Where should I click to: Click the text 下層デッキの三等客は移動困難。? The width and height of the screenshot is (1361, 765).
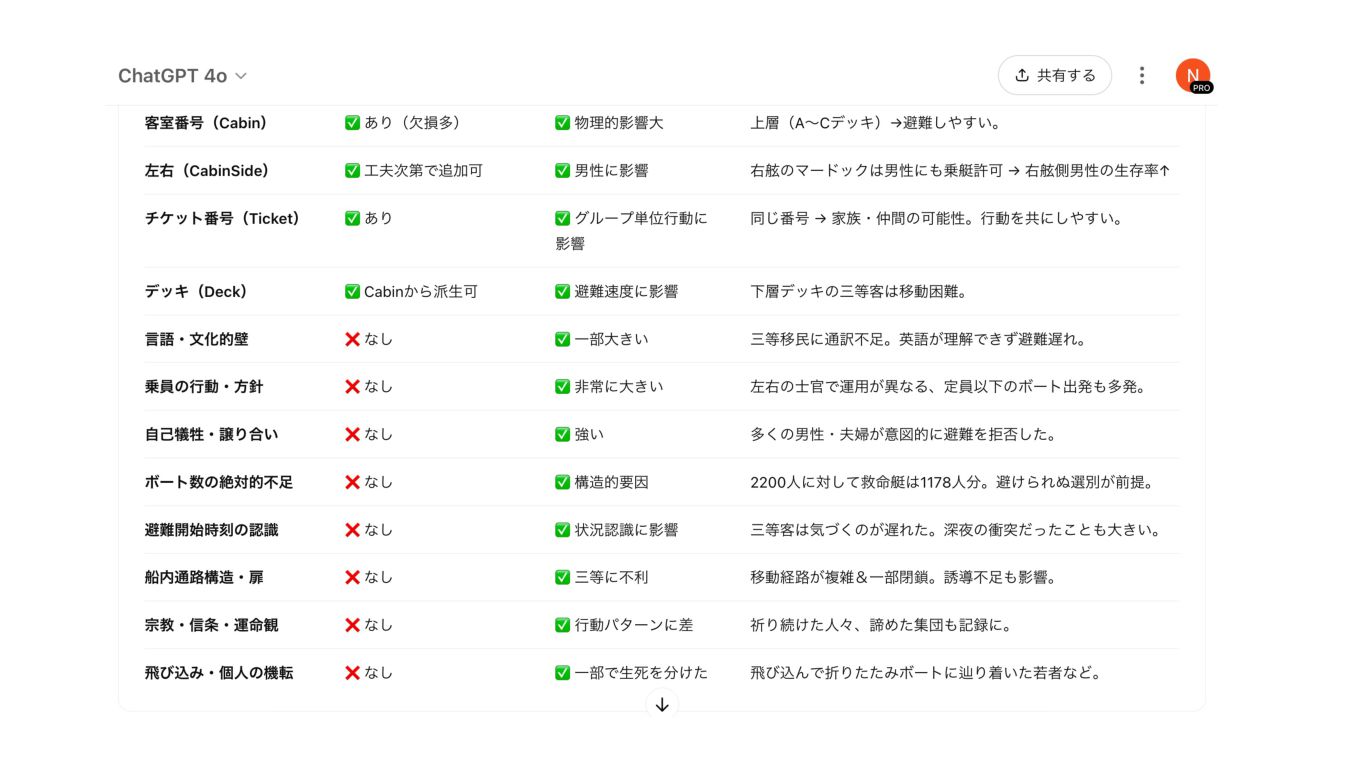click(x=859, y=292)
